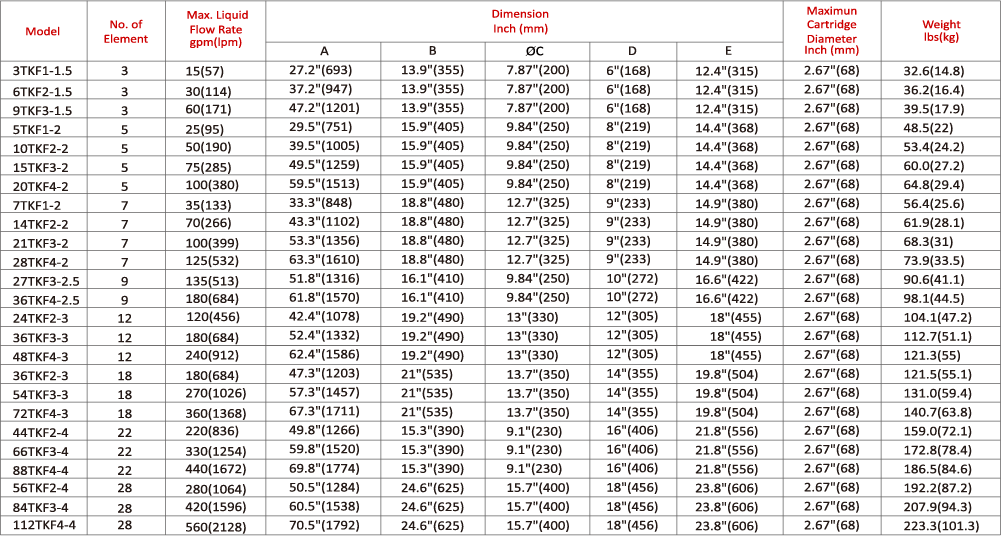1001x536 pixels.
Task: Click dimension A value 70.5"(1792)
Action: tap(324, 526)
